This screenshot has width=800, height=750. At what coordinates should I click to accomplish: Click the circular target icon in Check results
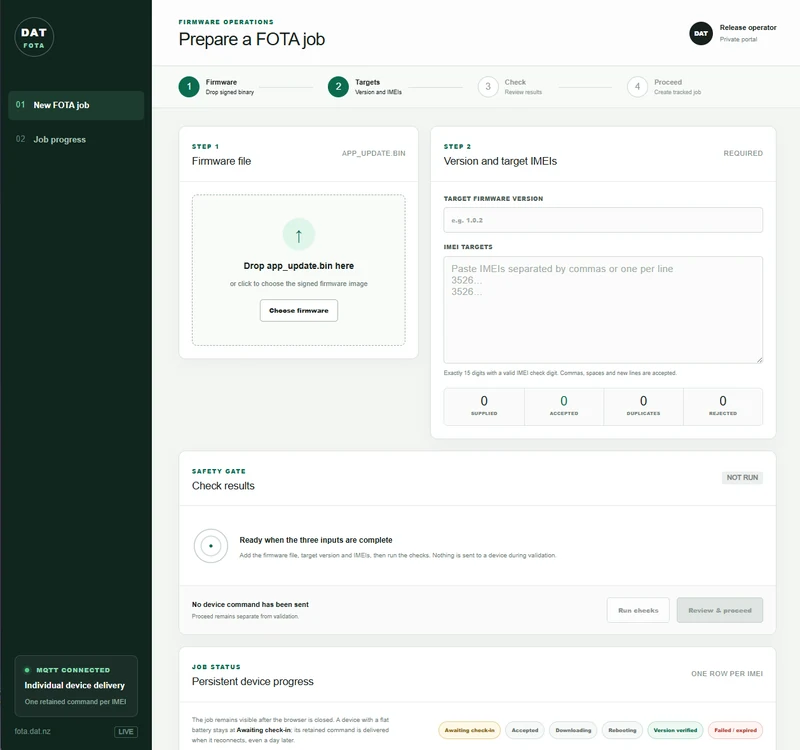click(x=211, y=546)
